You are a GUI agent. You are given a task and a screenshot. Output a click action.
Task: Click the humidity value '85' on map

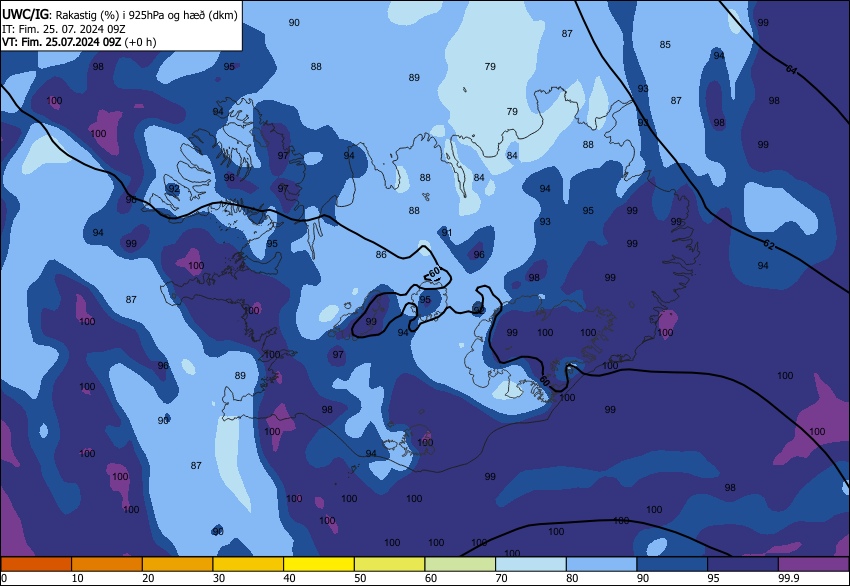(665, 44)
